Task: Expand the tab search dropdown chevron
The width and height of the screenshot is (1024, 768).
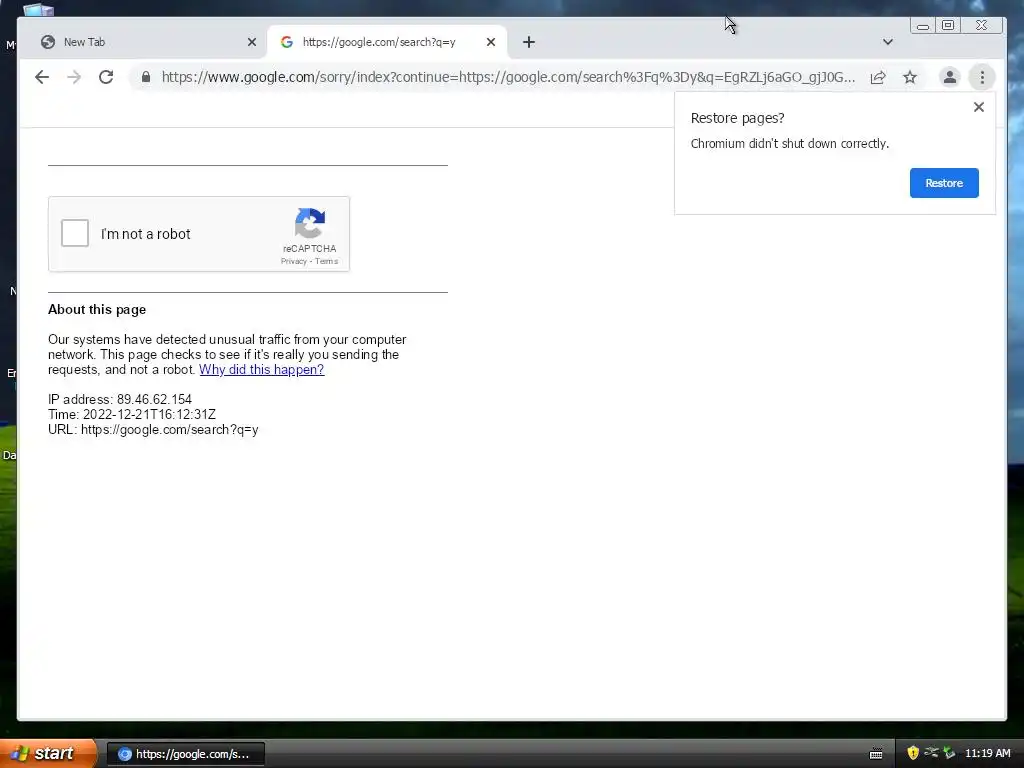Action: click(888, 42)
